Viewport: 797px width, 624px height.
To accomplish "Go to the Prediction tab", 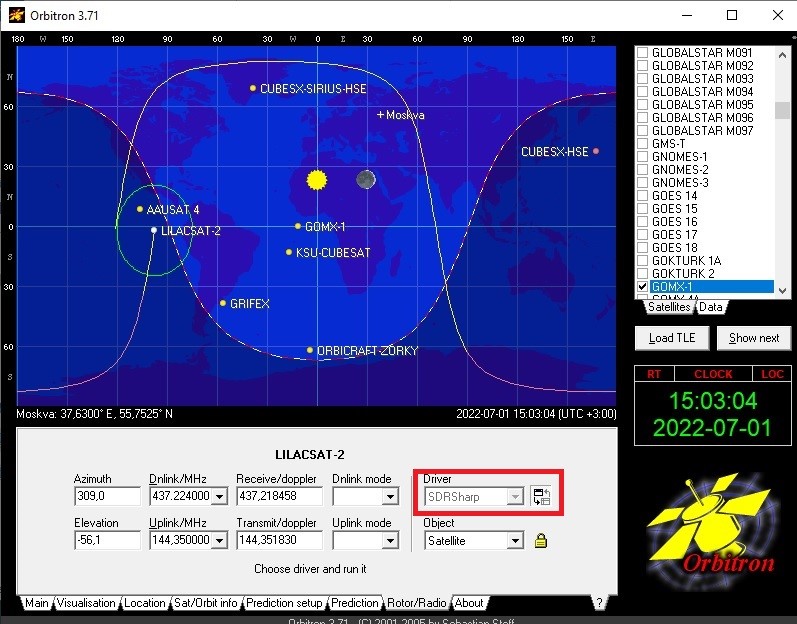I will 355,603.
